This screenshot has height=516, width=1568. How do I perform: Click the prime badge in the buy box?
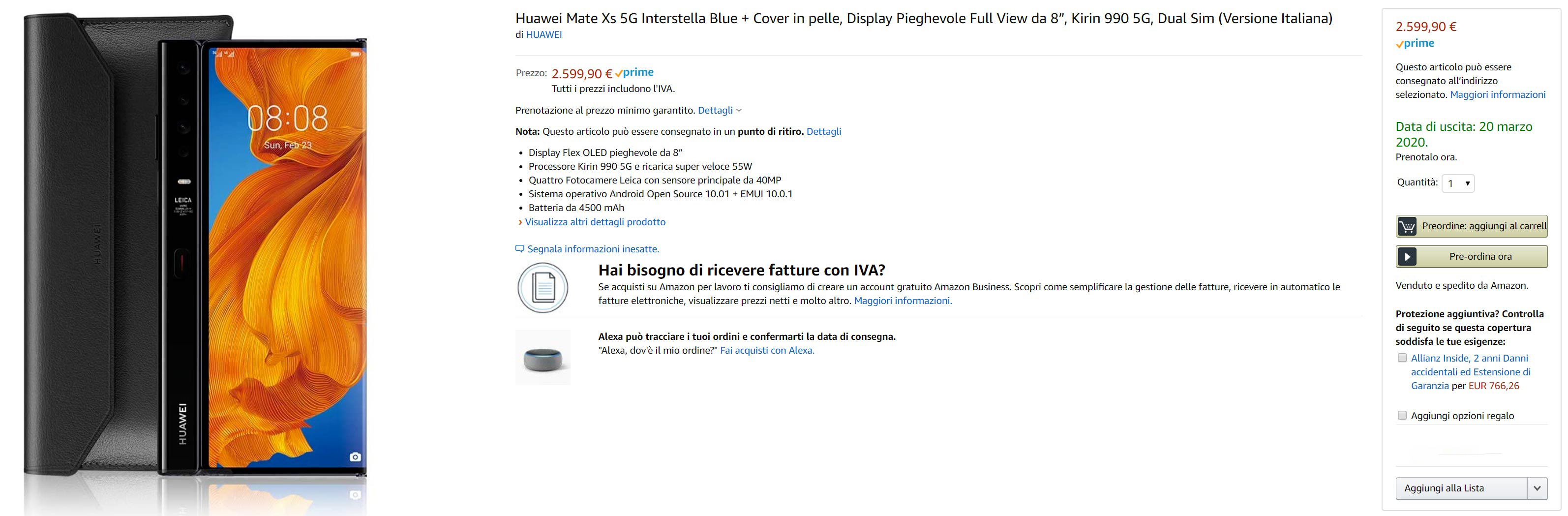(x=1415, y=44)
